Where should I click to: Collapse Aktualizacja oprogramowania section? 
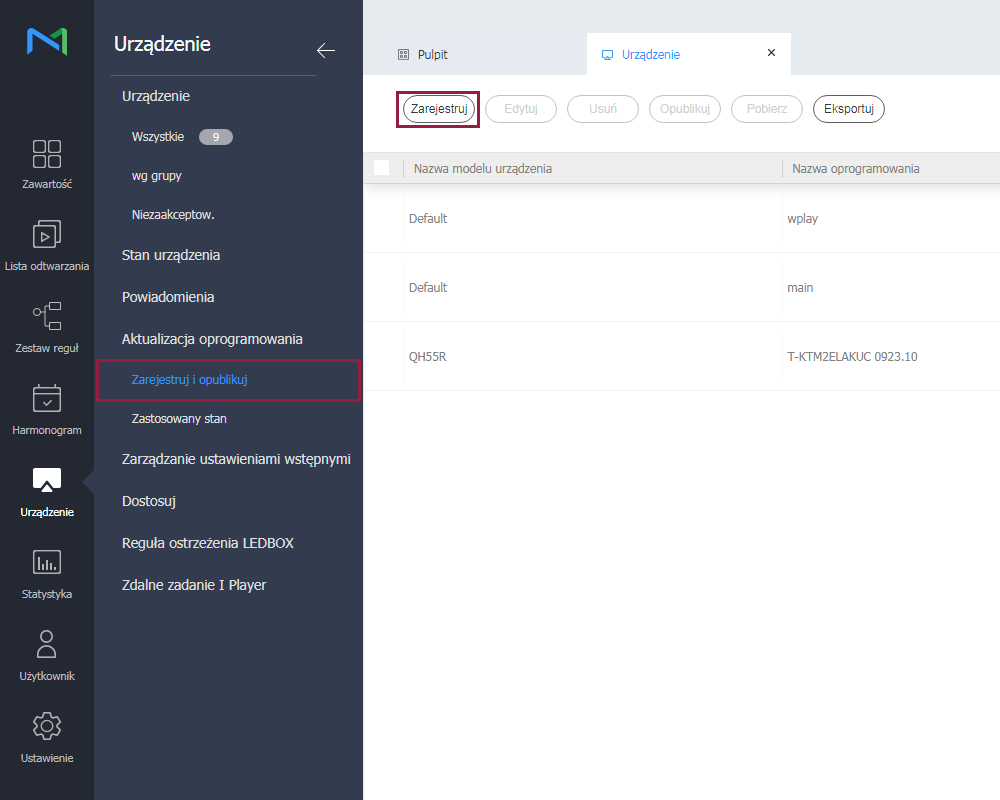tap(212, 339)
